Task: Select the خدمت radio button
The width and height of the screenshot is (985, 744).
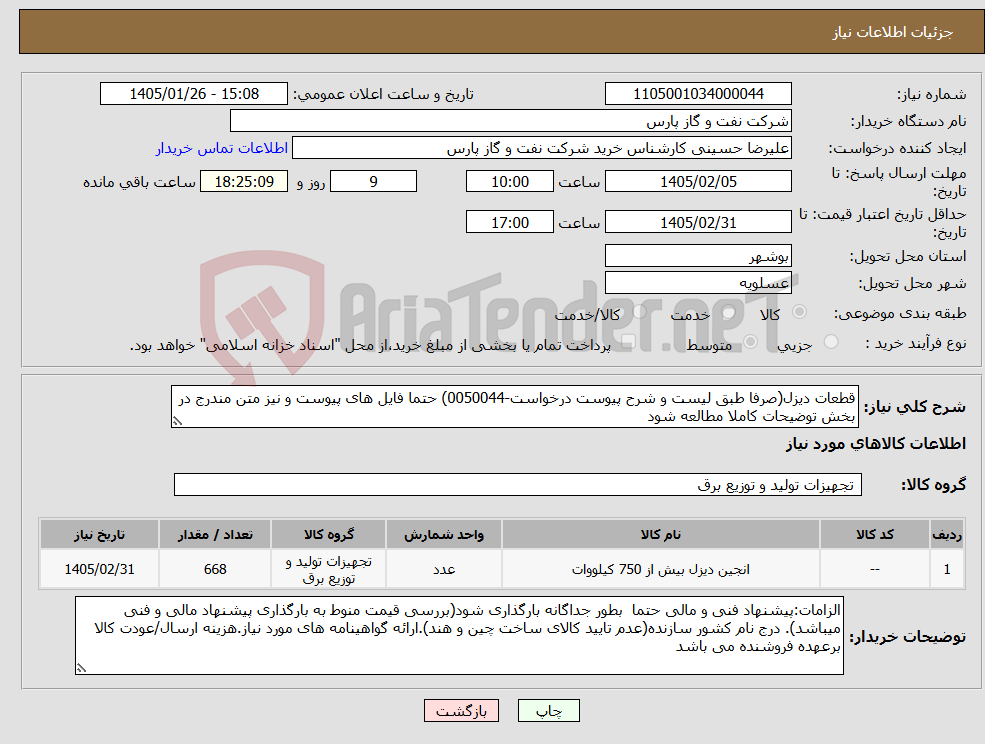Action: (x=728, y=312)
